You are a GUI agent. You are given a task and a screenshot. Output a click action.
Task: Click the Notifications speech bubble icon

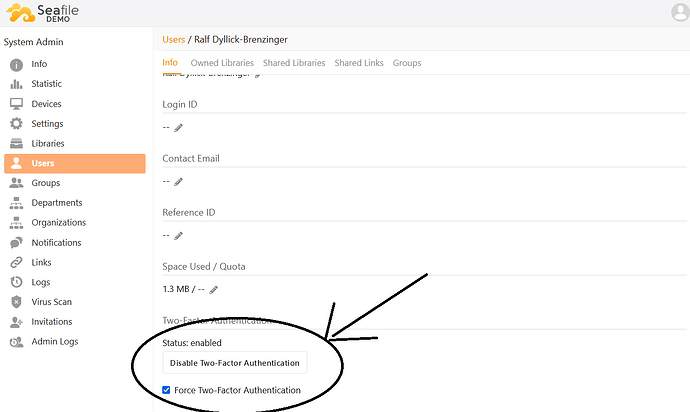(x=16, y=243)
